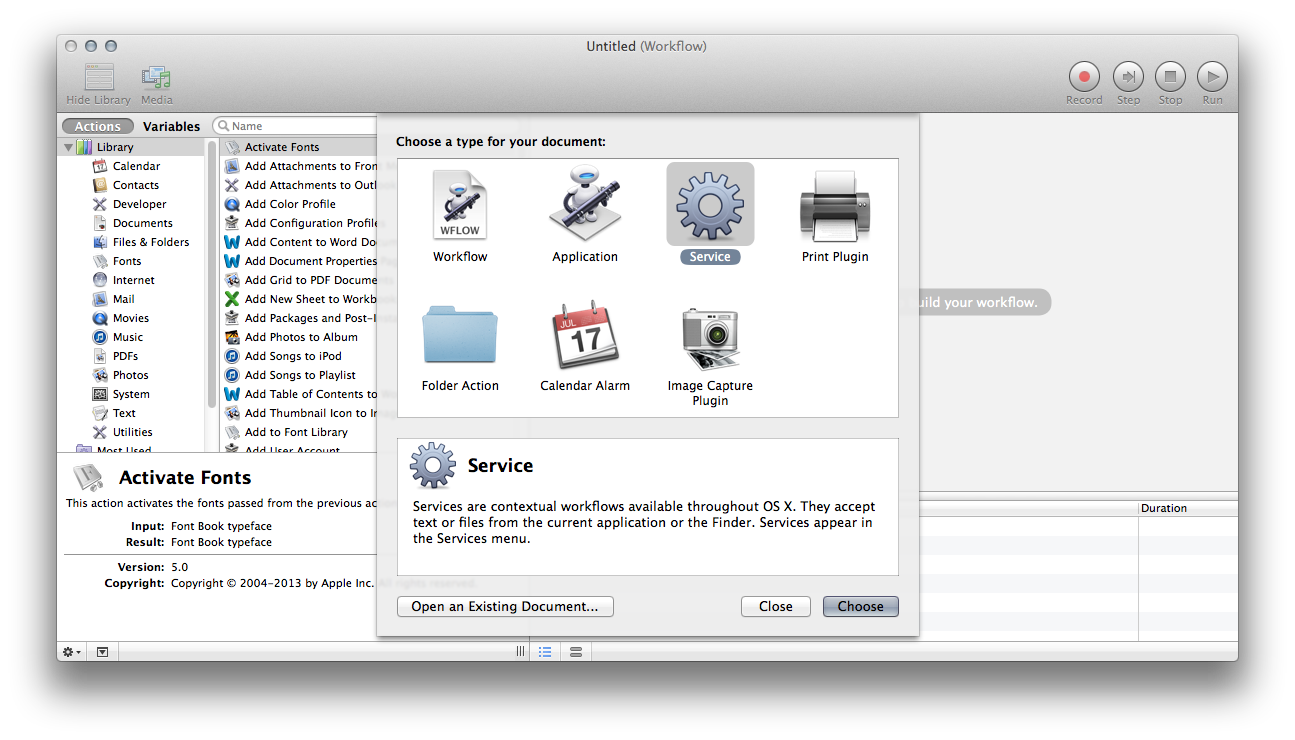Select Utilities category in library

pyautogui.click(x=132, y=432)
